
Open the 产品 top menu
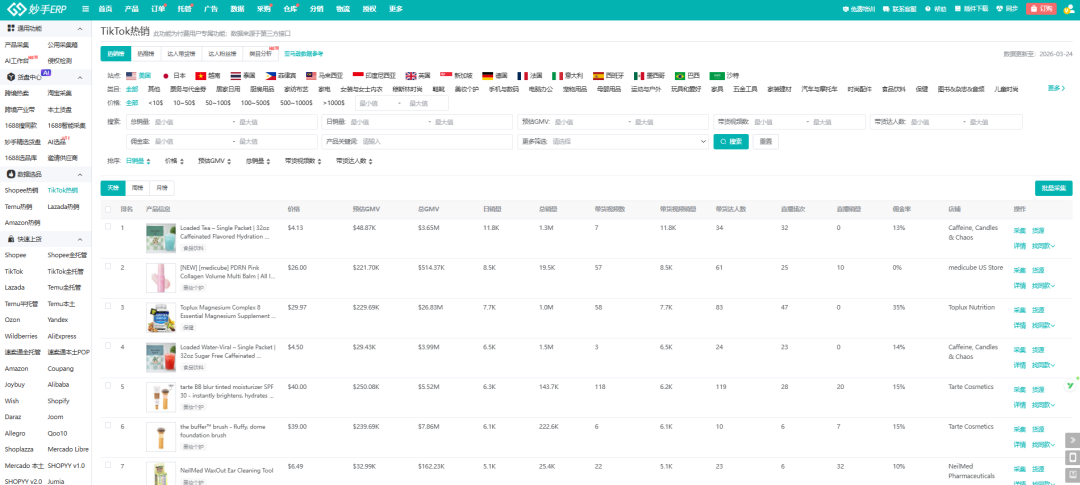132,9
